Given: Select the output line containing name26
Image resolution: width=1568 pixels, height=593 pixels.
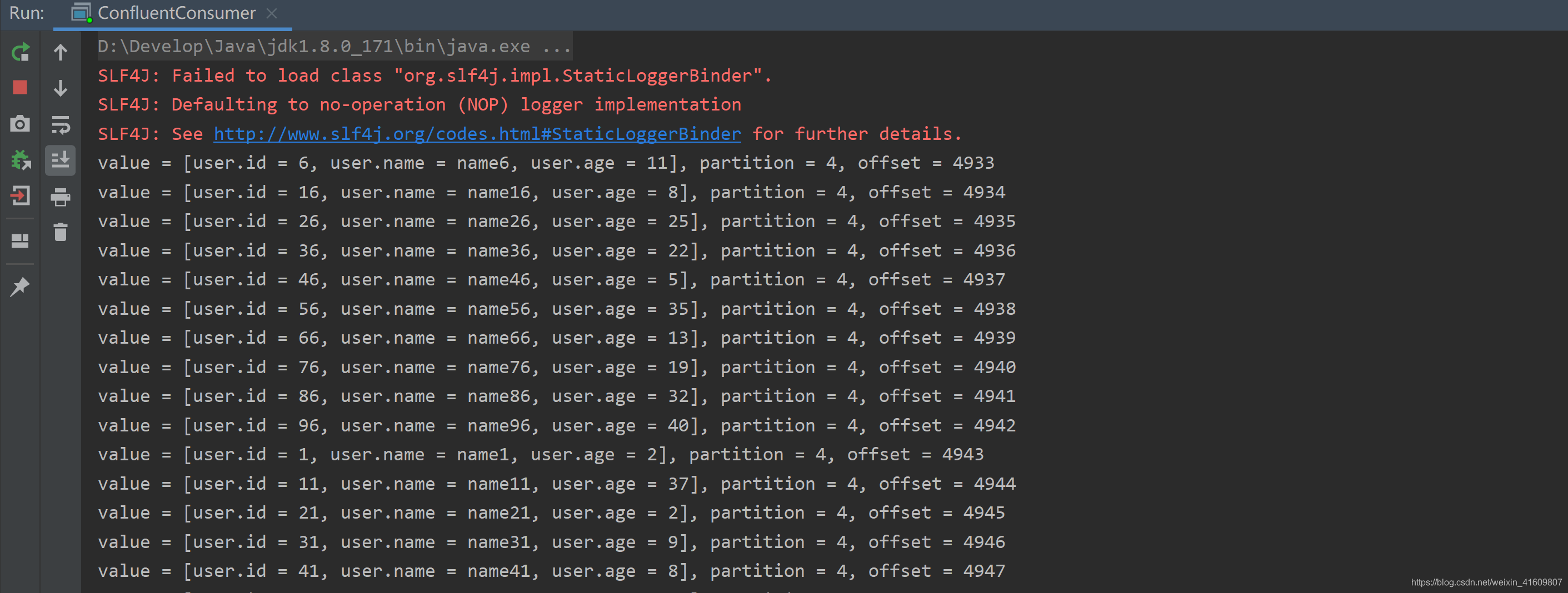Looking at the screenshot, I should click(556, 222).
